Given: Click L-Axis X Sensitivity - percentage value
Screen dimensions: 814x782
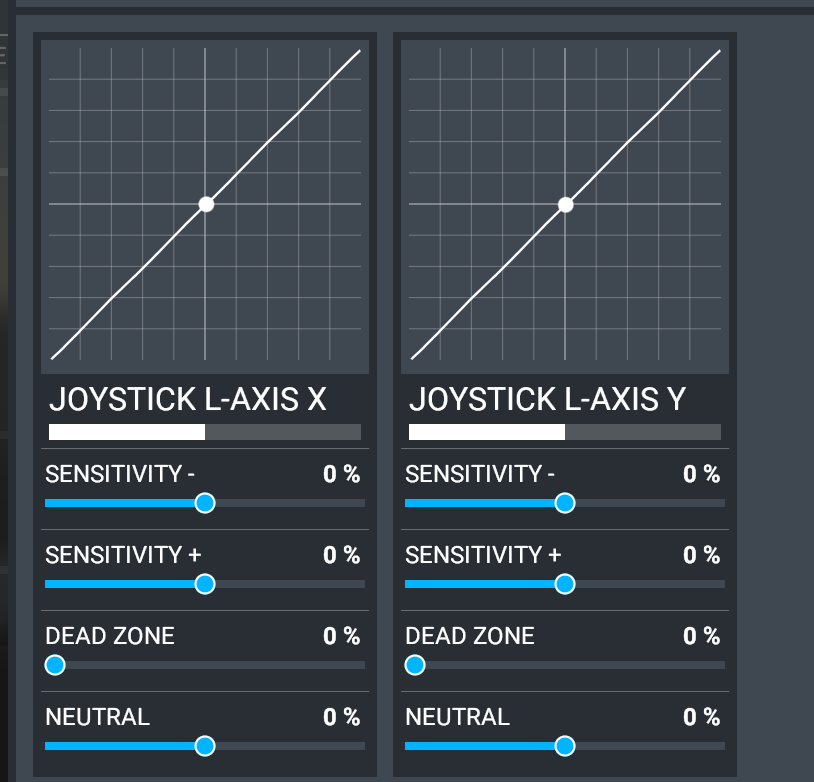Looking at the screenshot, I should click(x=342, y=474).
